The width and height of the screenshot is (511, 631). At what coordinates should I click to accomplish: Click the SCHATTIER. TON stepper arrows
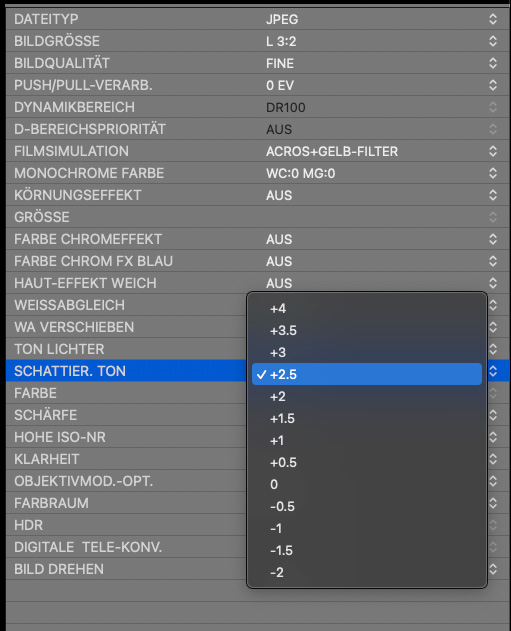tap(493, 371)
